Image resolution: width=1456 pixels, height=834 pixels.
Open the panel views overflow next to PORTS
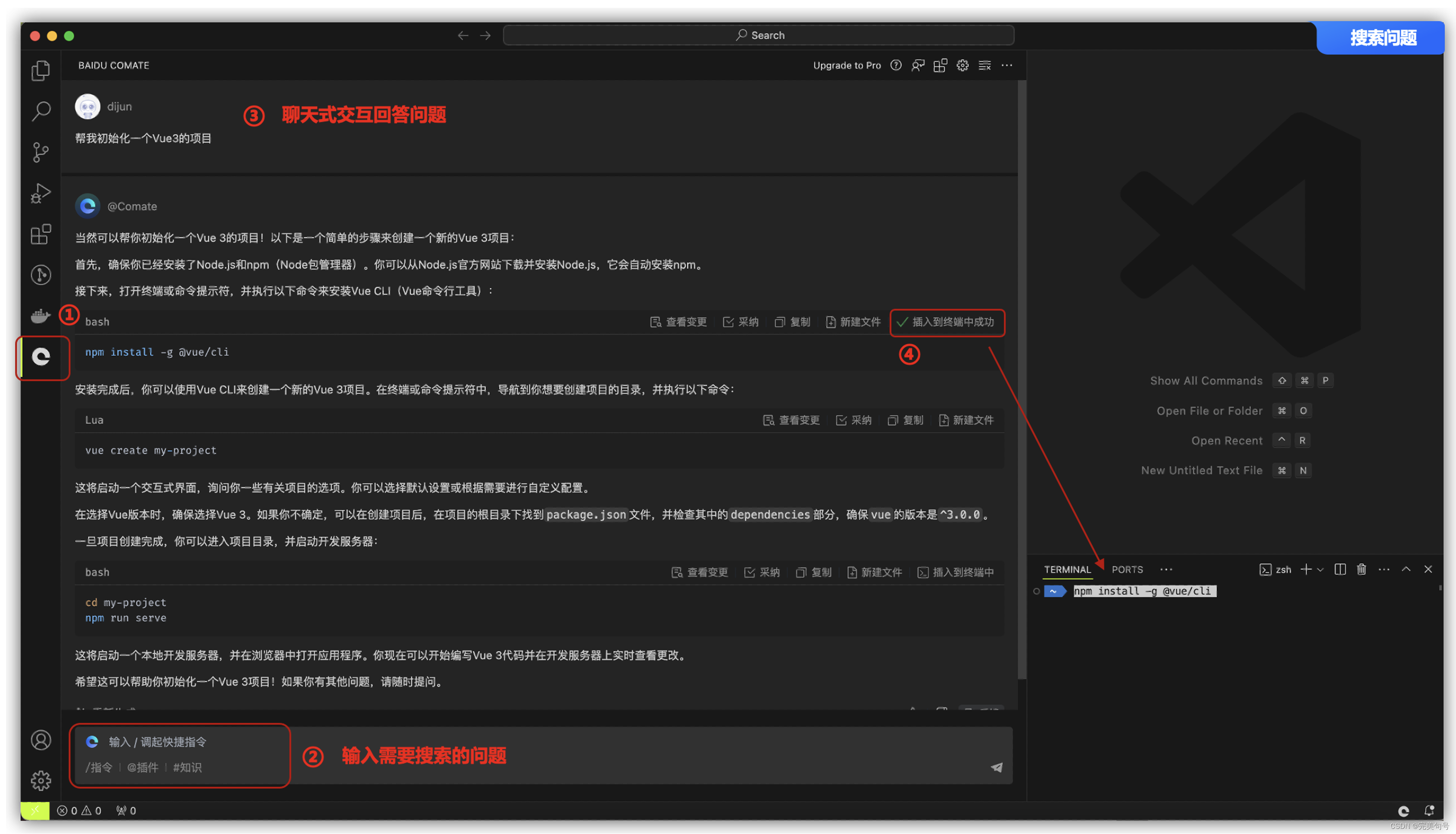(x=1166, y=569)
